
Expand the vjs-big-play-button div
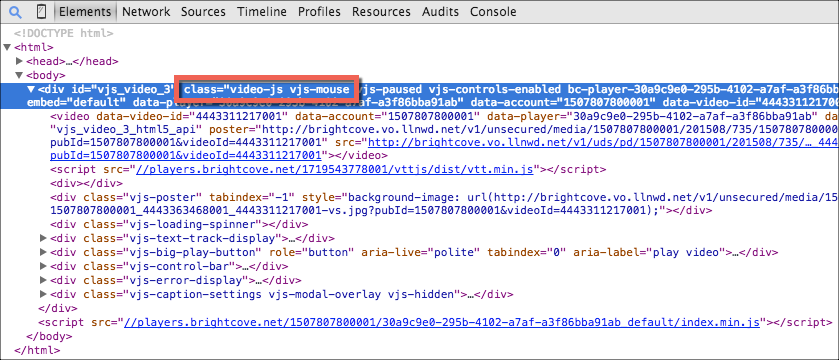tap(44, 251)
